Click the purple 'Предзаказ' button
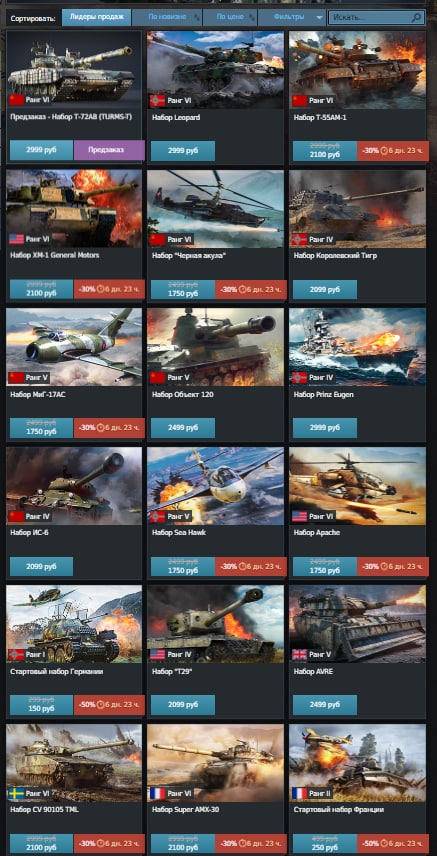The height and width of the screenshot is (856, 437). tap(109, 150)
